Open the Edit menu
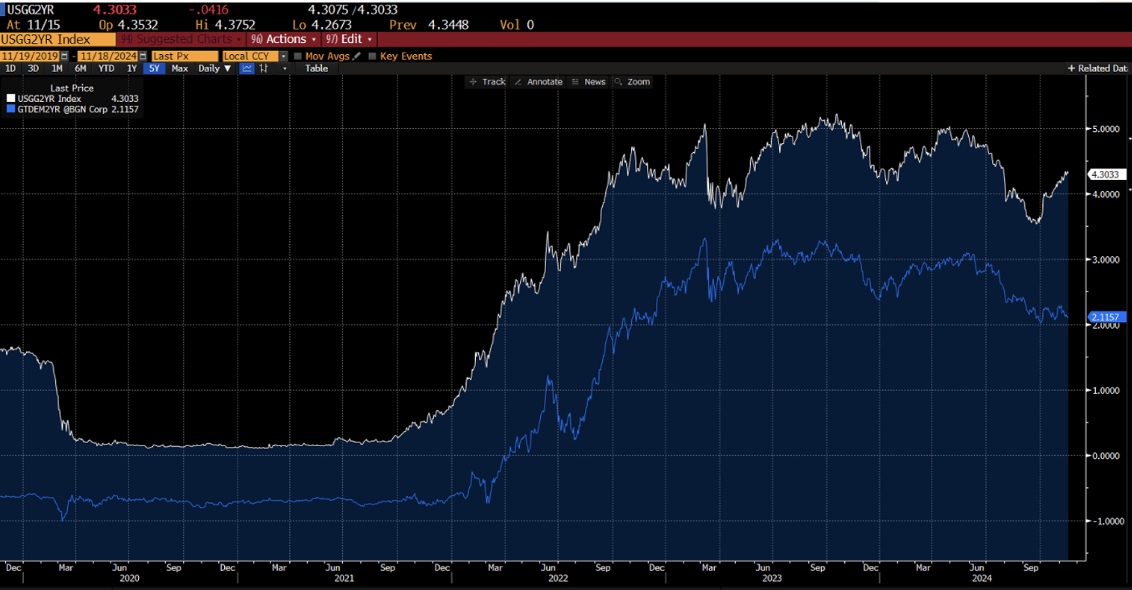The height and width of the screenshot is (590, 1132). click(x=349, y=39)
